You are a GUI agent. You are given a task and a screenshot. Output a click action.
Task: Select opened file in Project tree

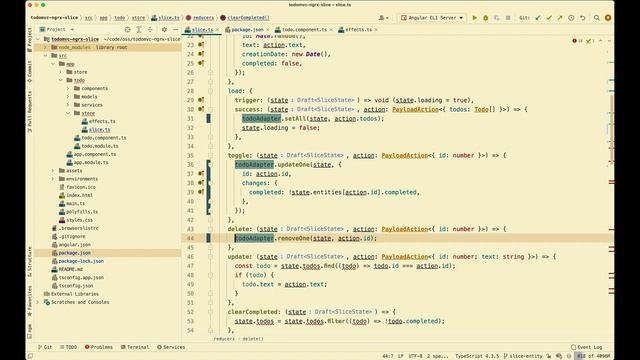coord(128,29)
